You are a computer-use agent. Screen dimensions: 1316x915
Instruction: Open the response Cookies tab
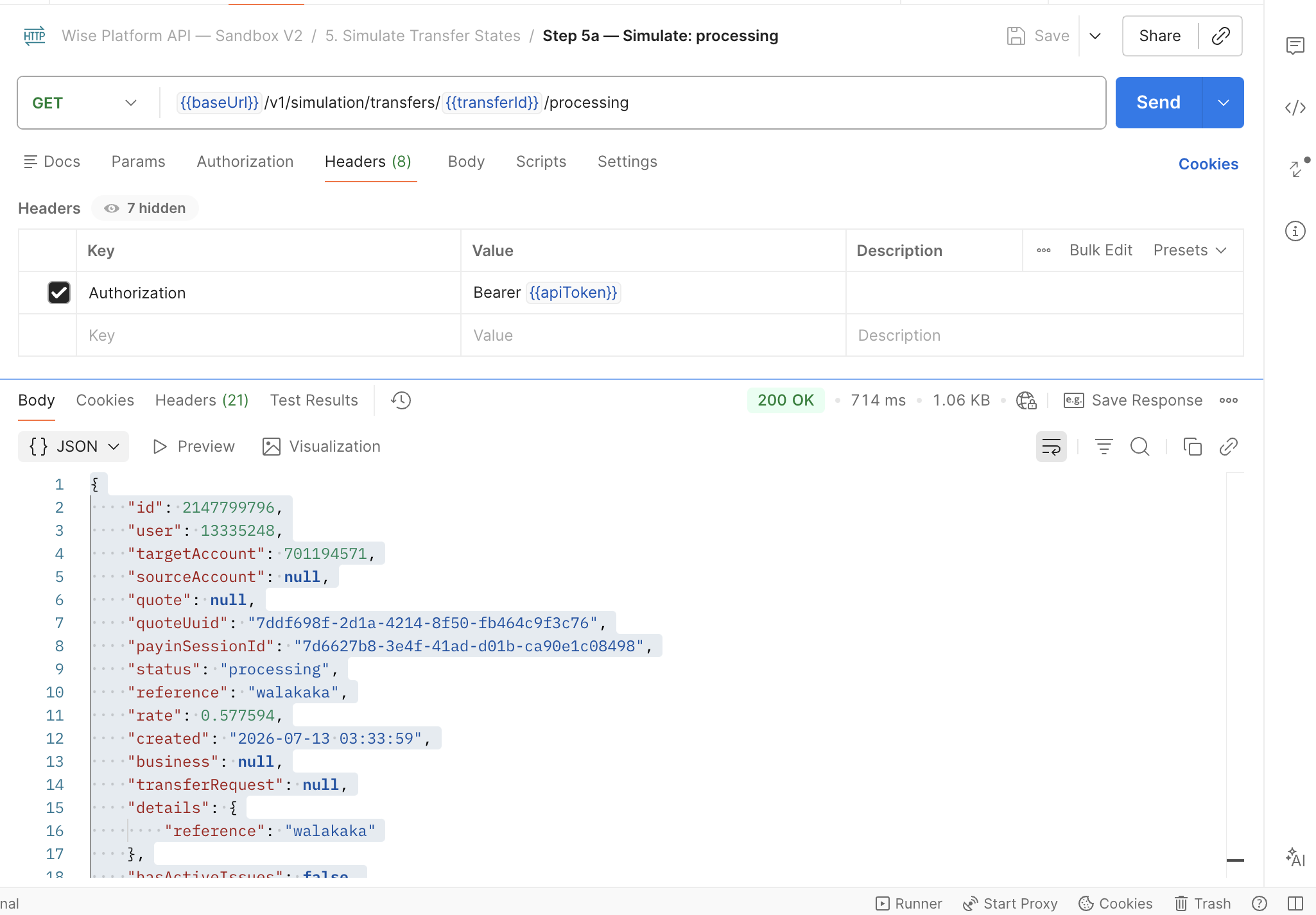pos(105,400)
